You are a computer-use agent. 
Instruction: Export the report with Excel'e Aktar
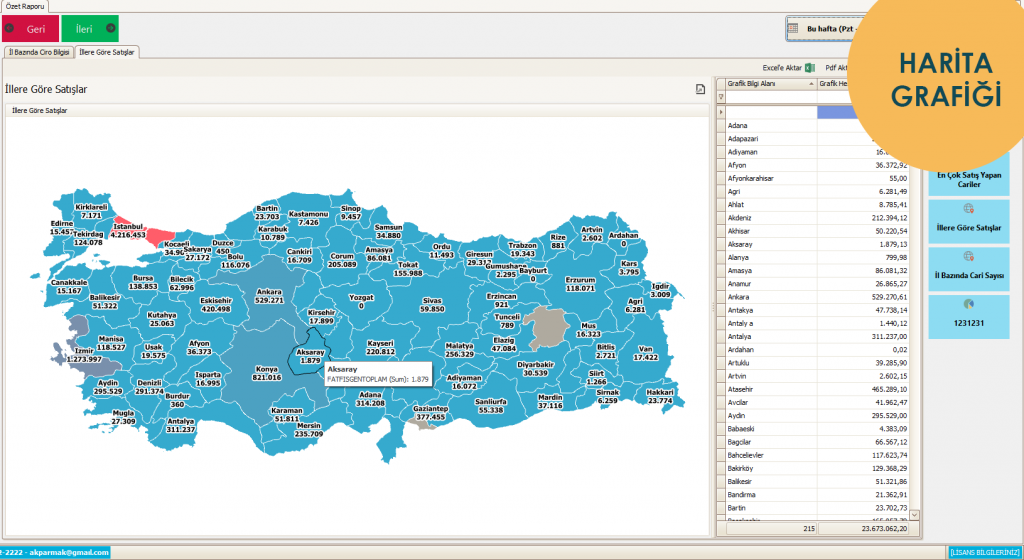click(x=789, y=68)
